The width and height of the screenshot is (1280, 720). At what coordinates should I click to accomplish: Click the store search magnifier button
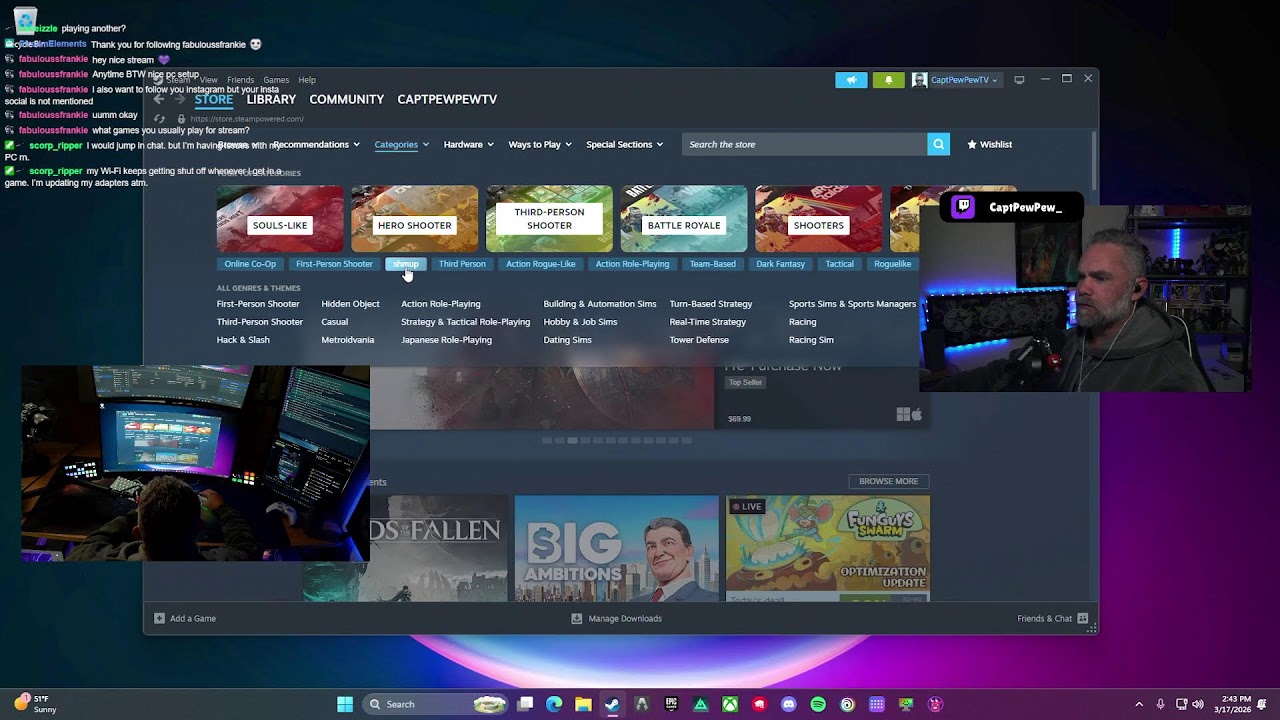click(x=938, y=144)
